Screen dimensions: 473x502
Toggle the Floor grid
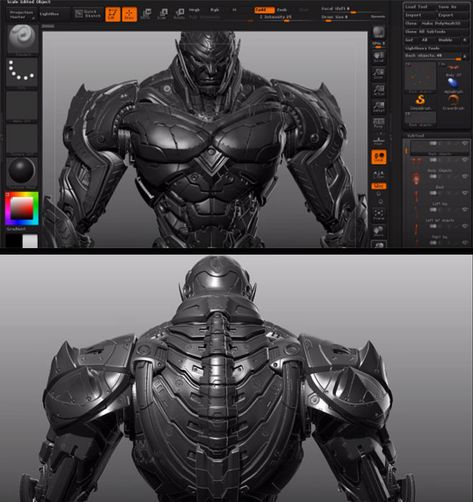tap(378, 140)
